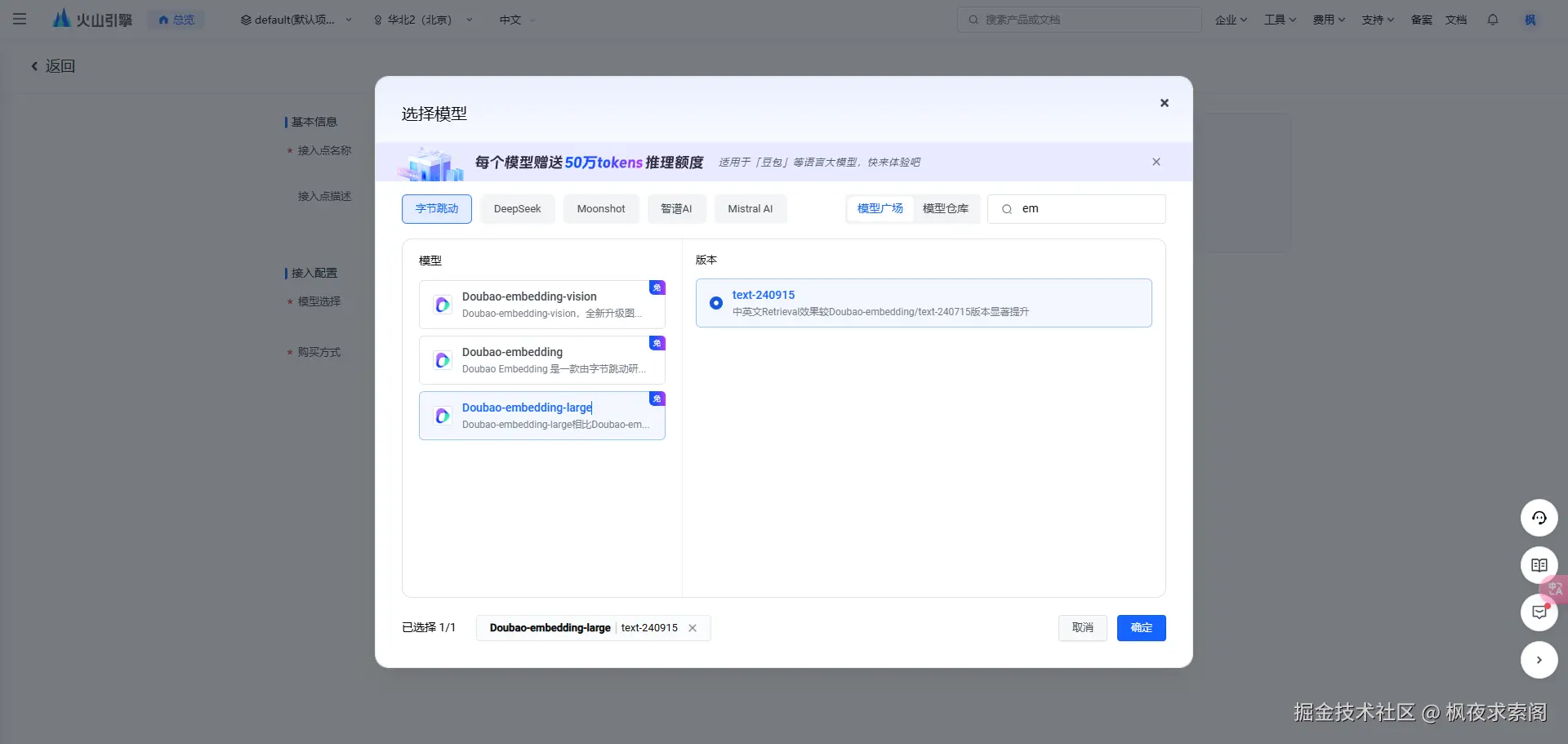This screenshot has width=1568, height=744.
Task: Click the 版本 column heading
Action: pyautogui.click(x=706, y=260)
